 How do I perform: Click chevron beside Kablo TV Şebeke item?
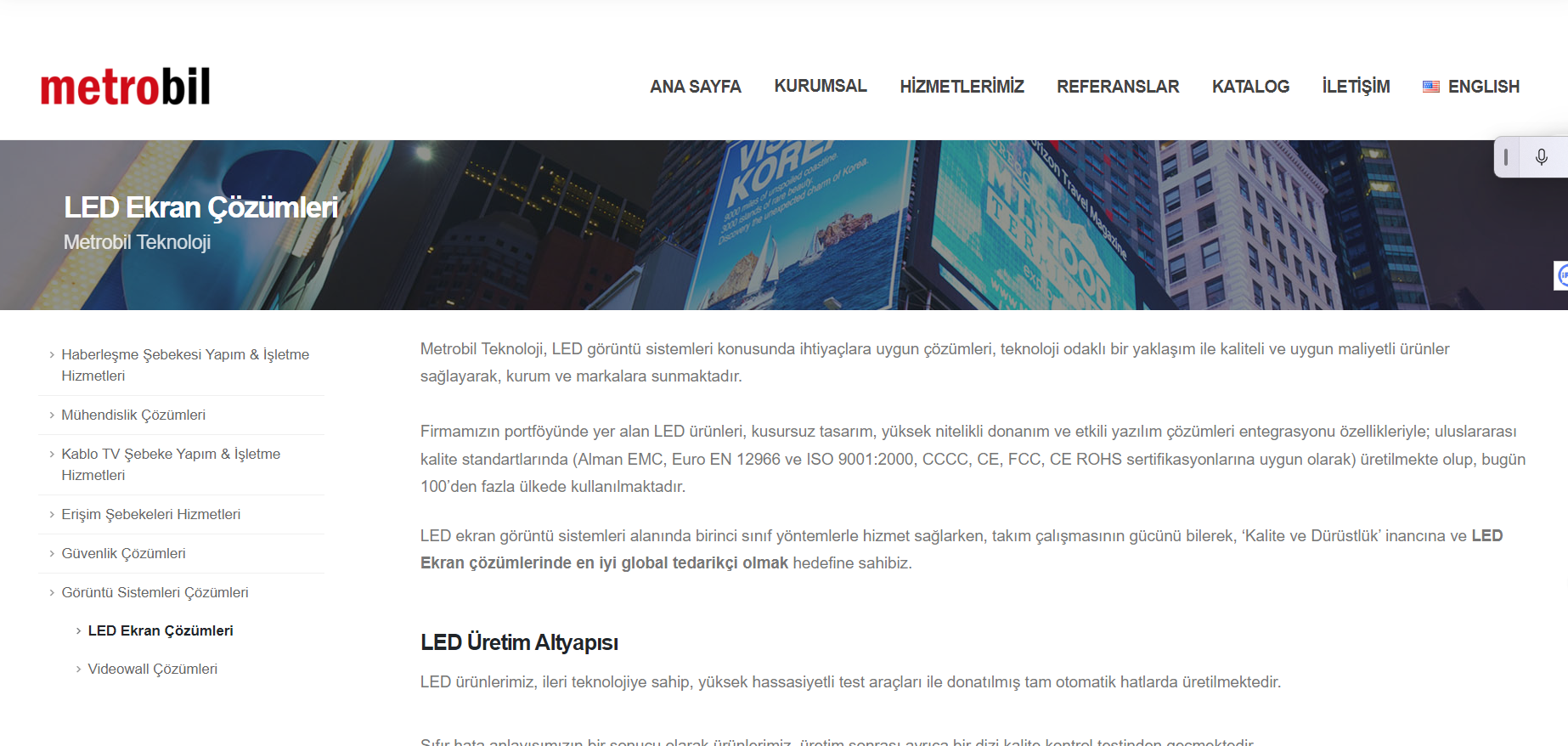(x=52, y=455)
